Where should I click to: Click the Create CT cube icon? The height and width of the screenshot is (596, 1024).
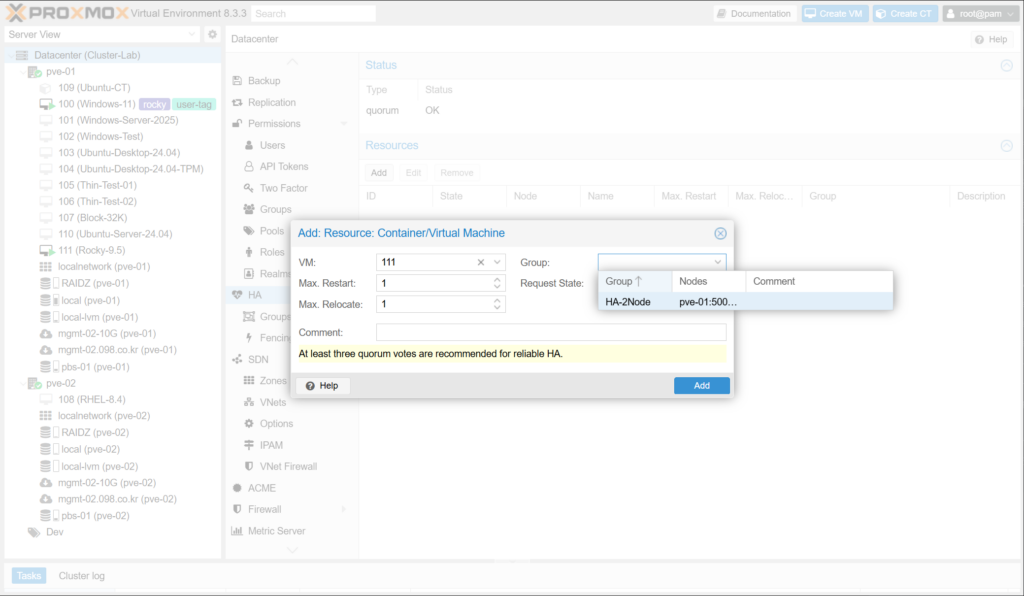coord(881,14)
